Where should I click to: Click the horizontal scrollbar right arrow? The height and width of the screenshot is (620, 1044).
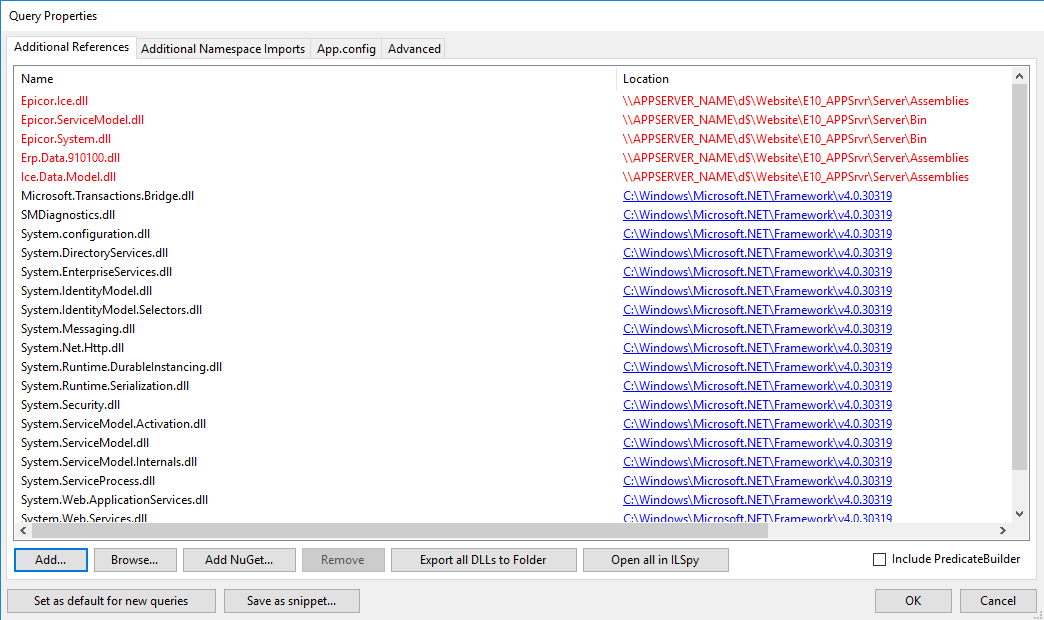pos(1003,530)
